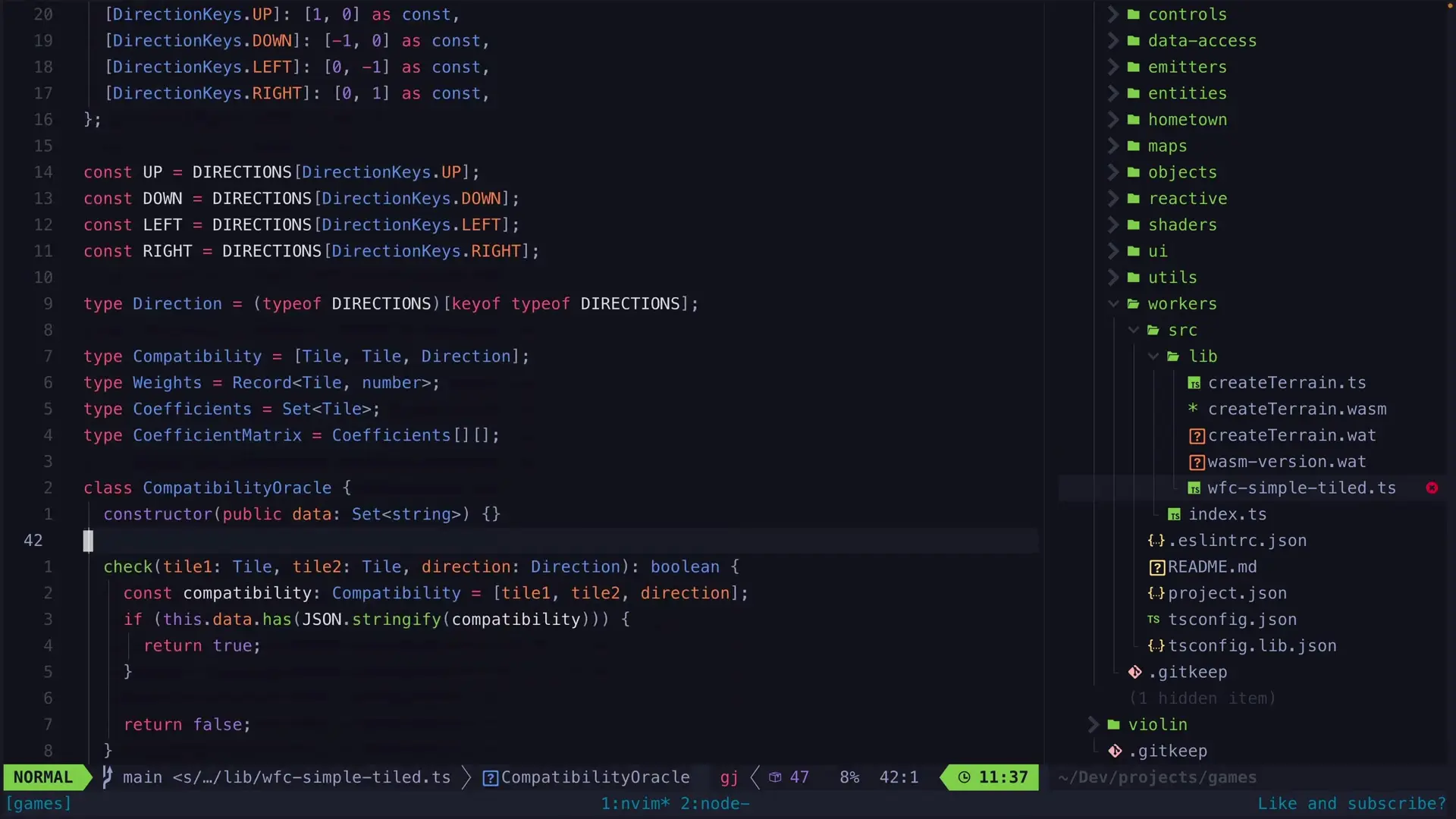
Task: Click the ~/Dev/projects/games path label
Action: (1157, 777)
